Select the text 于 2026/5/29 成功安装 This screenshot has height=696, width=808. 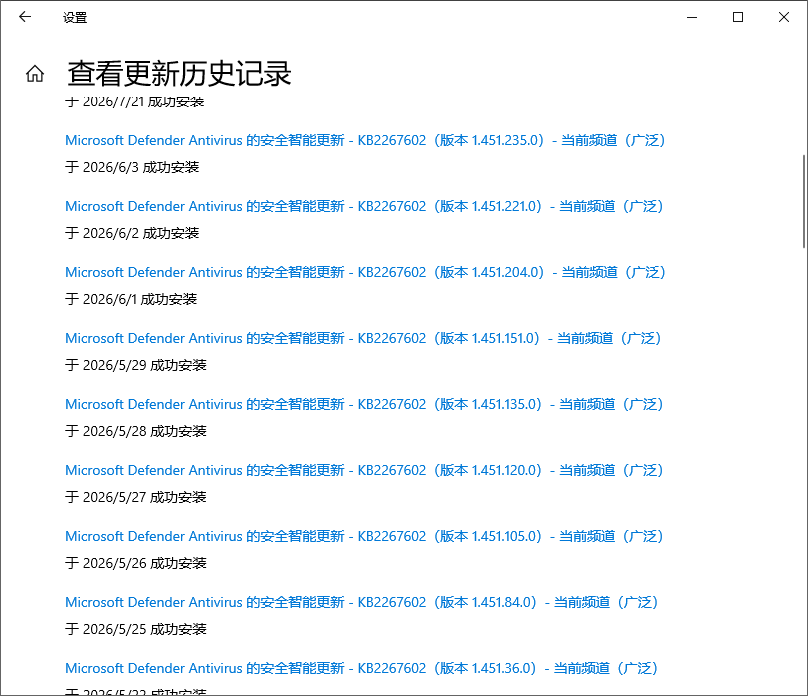(x=136, y=365)
